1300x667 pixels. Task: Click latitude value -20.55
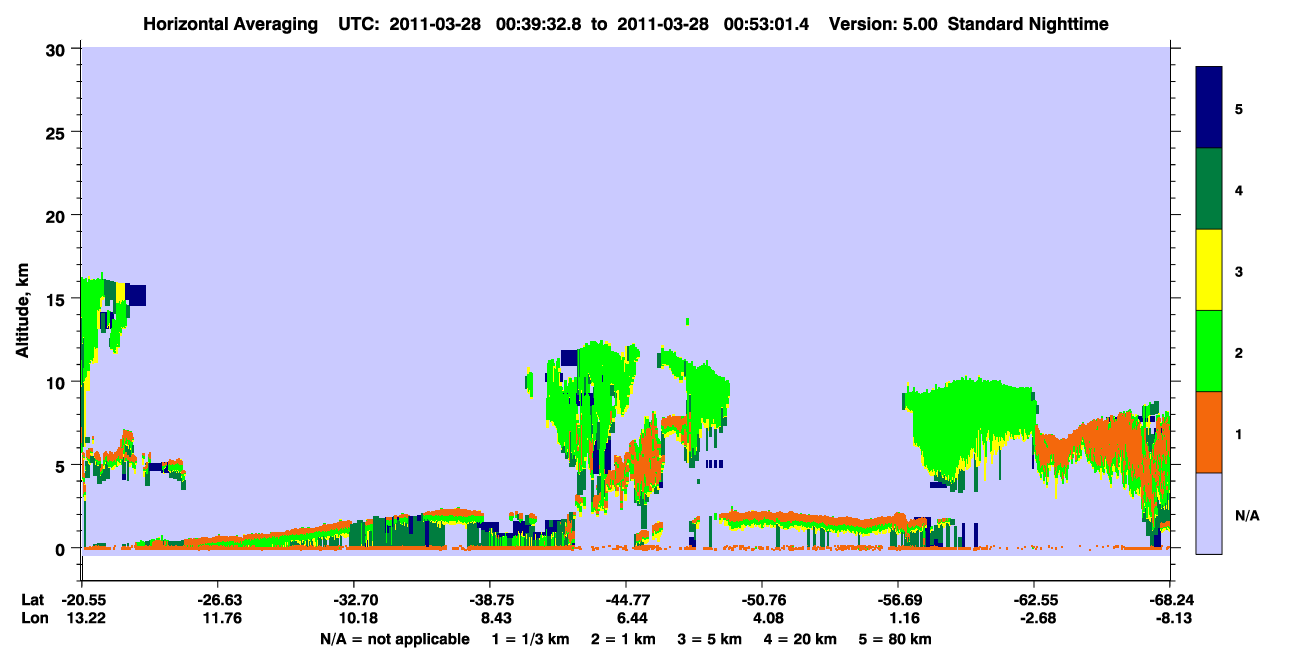pos(82,600)
